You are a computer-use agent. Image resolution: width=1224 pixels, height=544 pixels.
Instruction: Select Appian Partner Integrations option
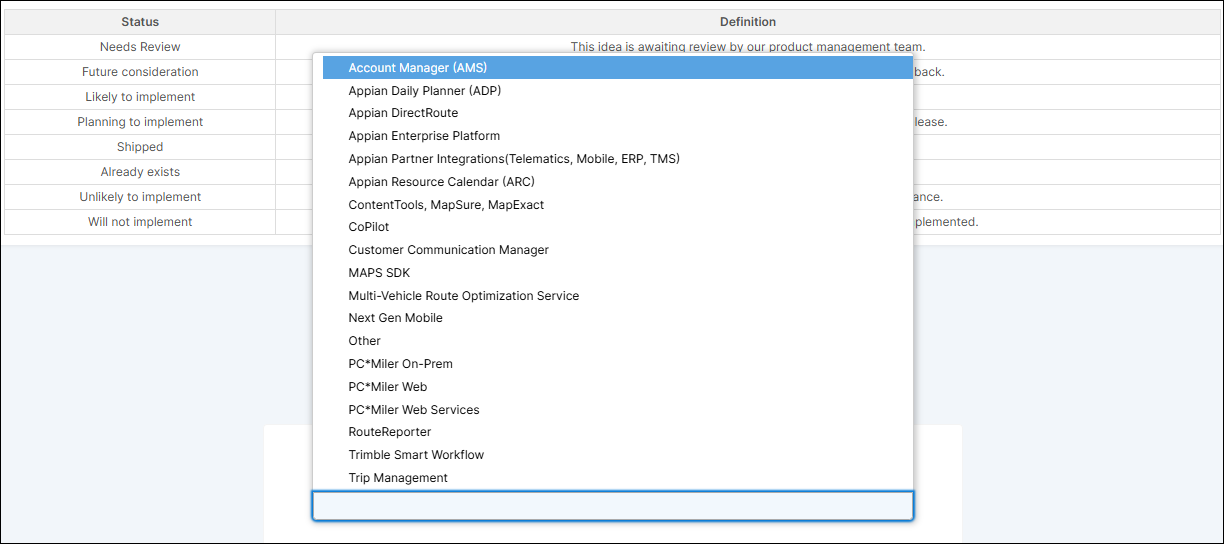tap(514, 159)
